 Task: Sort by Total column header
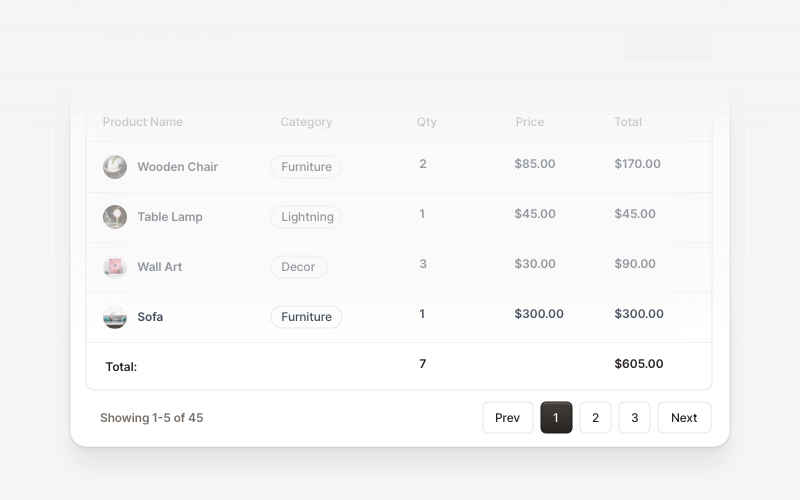[x=628, y=122]
